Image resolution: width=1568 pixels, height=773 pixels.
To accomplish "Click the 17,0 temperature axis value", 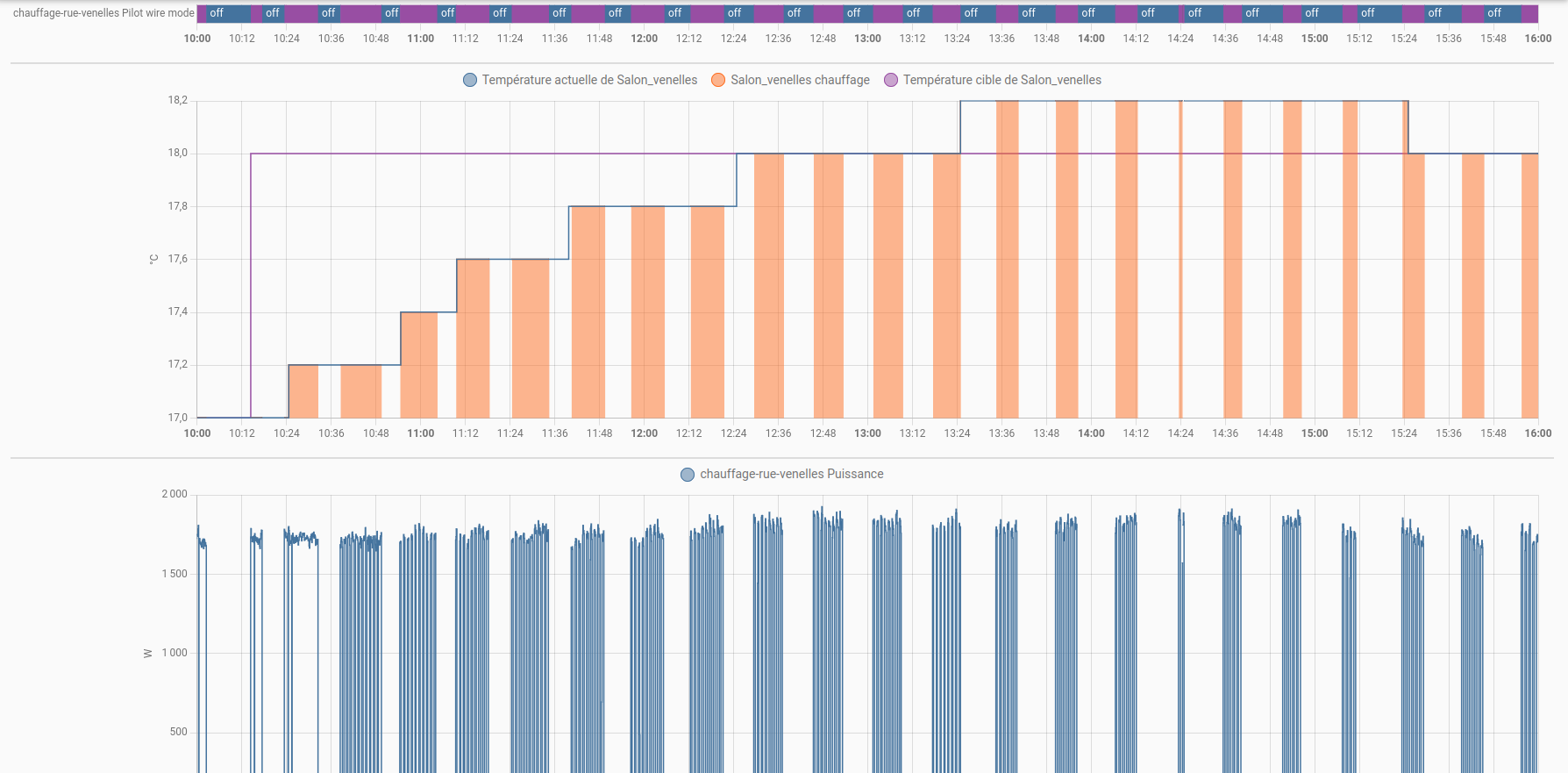I will (178, 418).
